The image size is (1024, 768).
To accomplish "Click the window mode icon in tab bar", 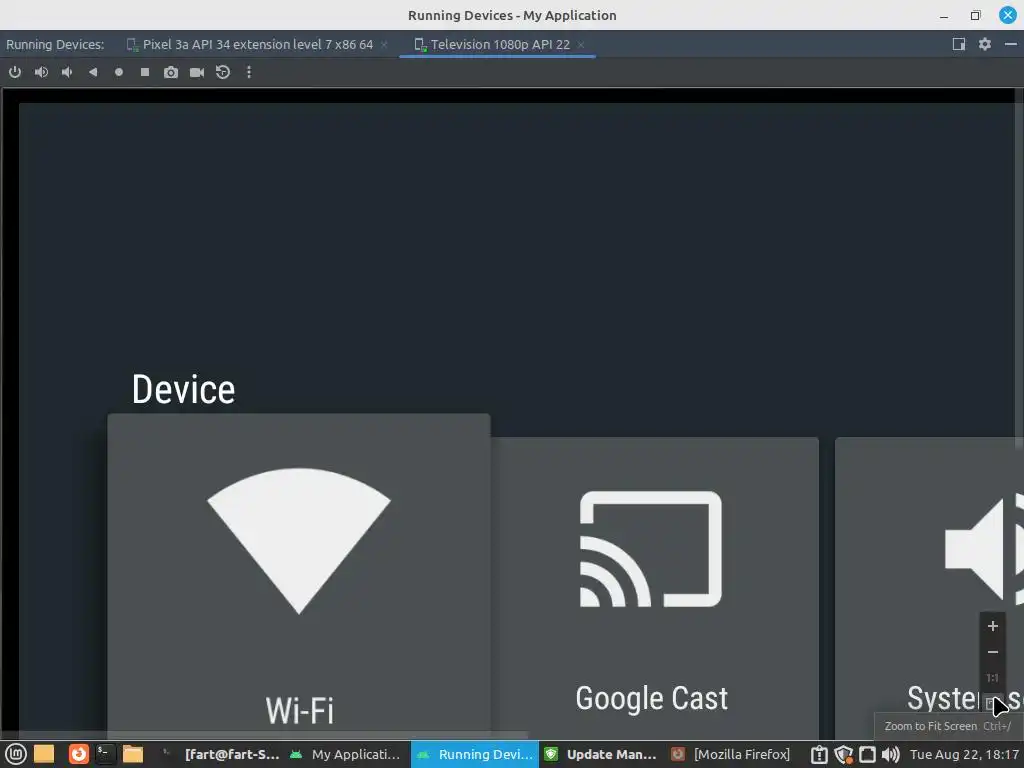I will [959, 44].
